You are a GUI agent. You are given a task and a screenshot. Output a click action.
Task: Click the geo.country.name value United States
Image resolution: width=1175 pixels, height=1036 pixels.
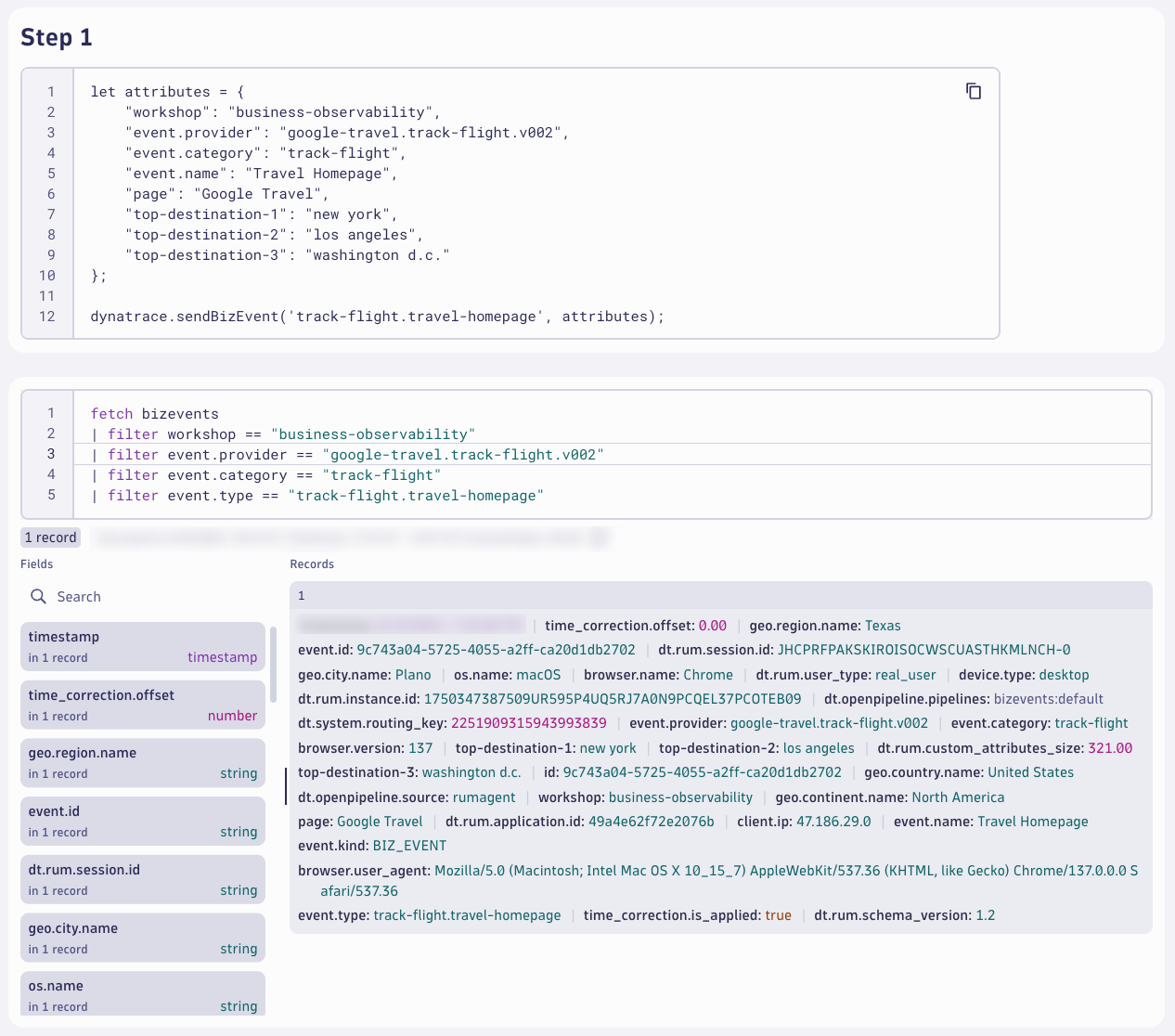(1030, 772)
